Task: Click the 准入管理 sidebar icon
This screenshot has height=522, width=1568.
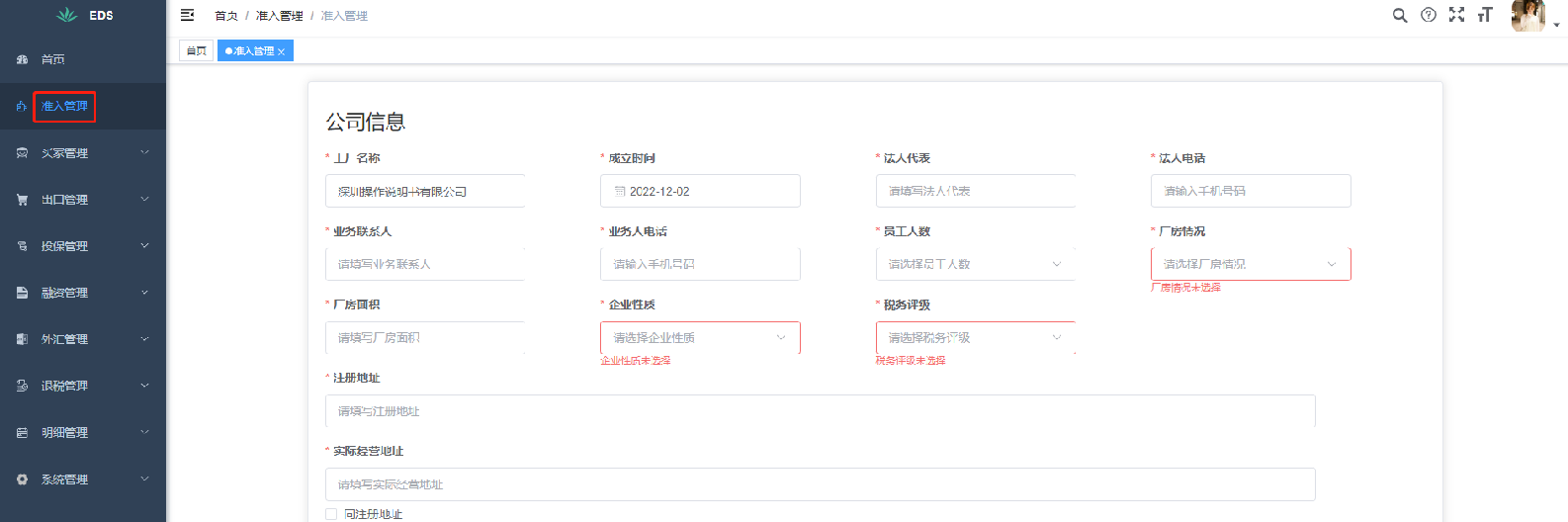Action: tap(22, 107)
